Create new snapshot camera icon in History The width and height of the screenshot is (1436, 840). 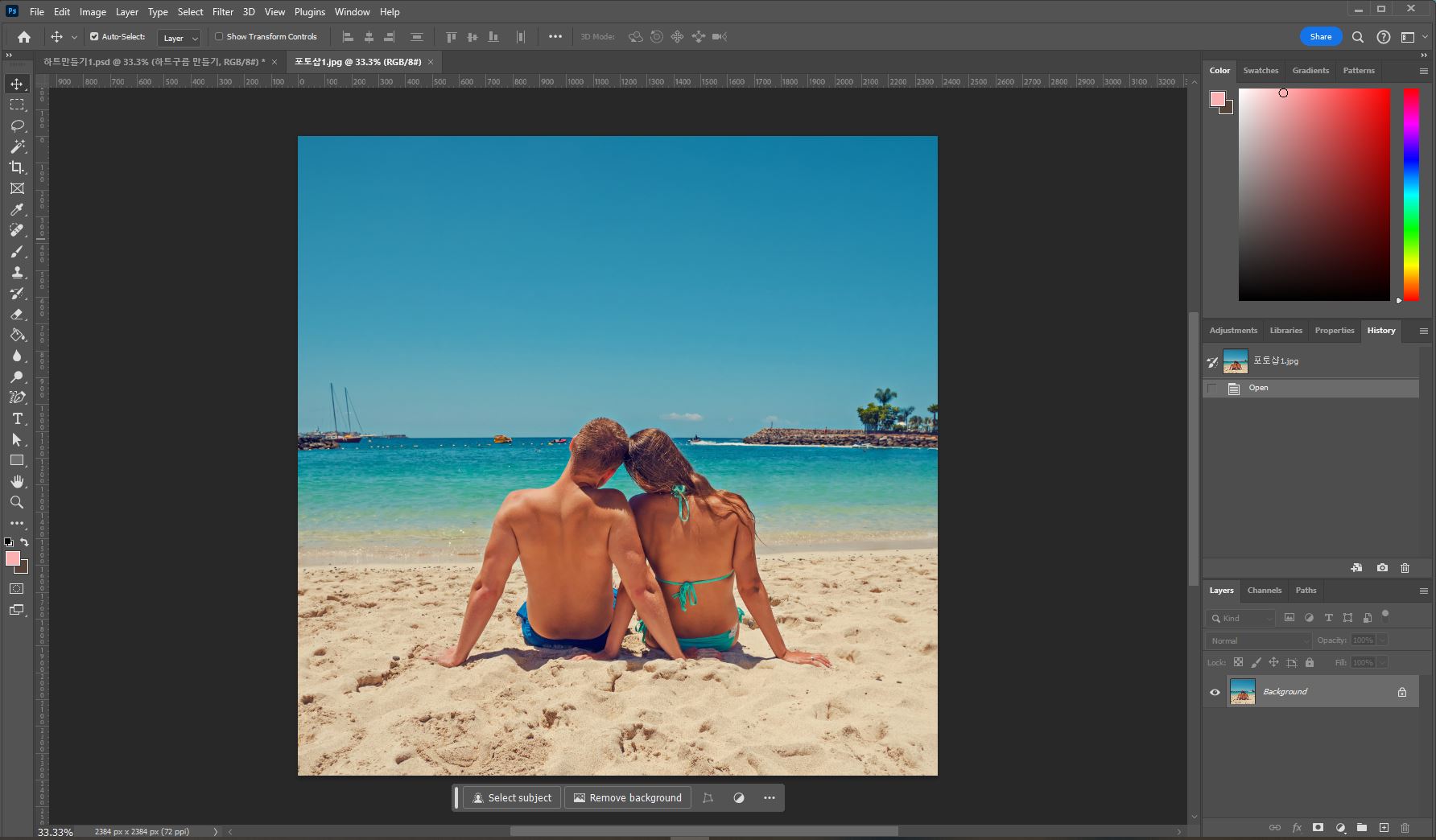tap(1382, 567)
